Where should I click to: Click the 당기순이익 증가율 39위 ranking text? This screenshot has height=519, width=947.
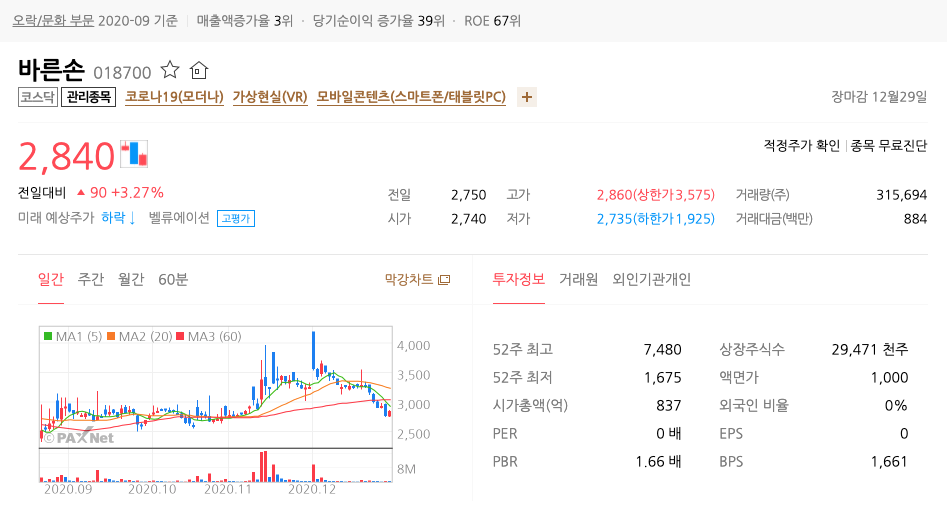tap(379, 21)
